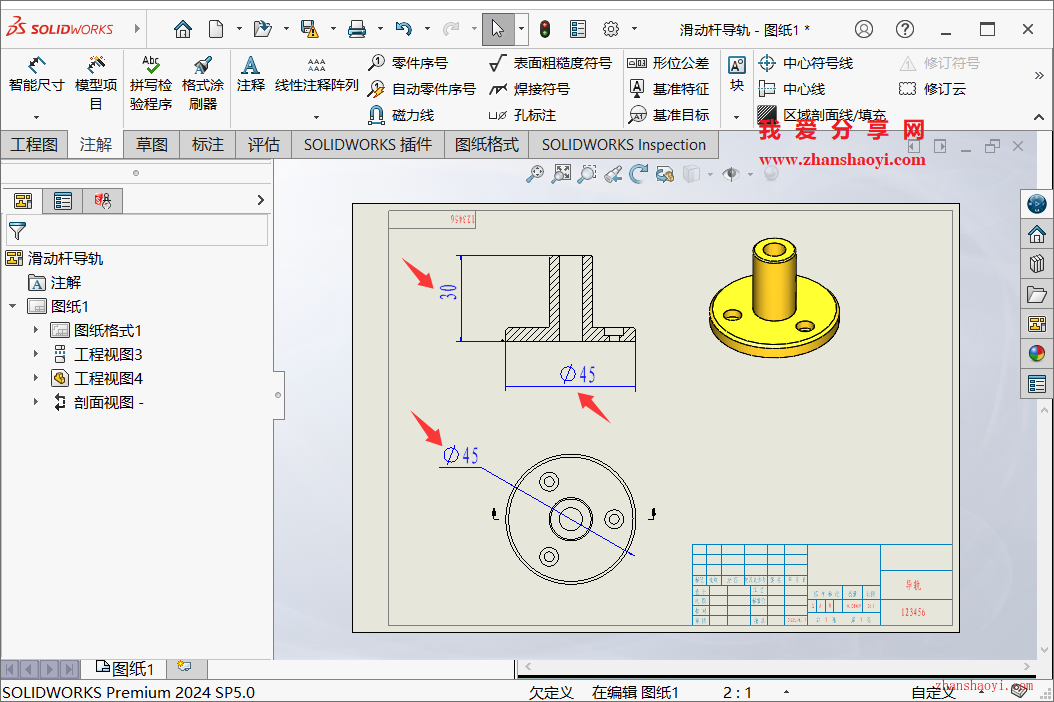Activate the 格式涂刷器 Format Painter
The image size is (1054, 702).
click(202, 83)
